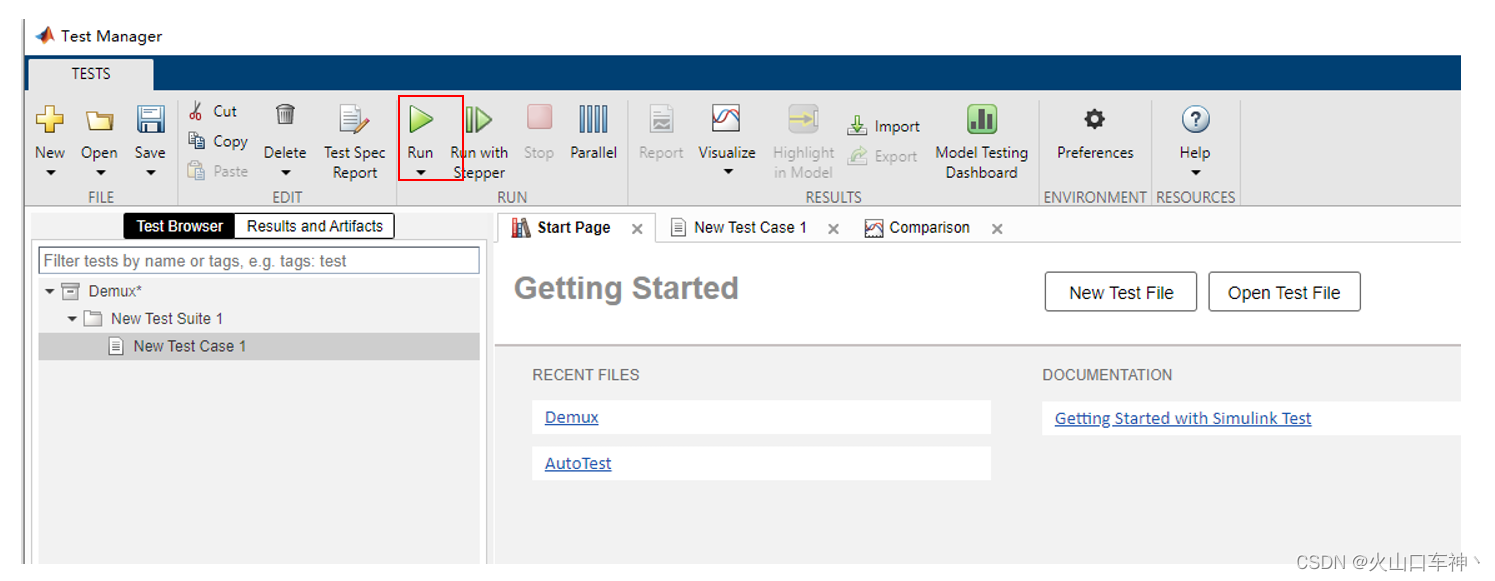
Task: Run the test with the green play icon
Action: [x=421, y=120]
